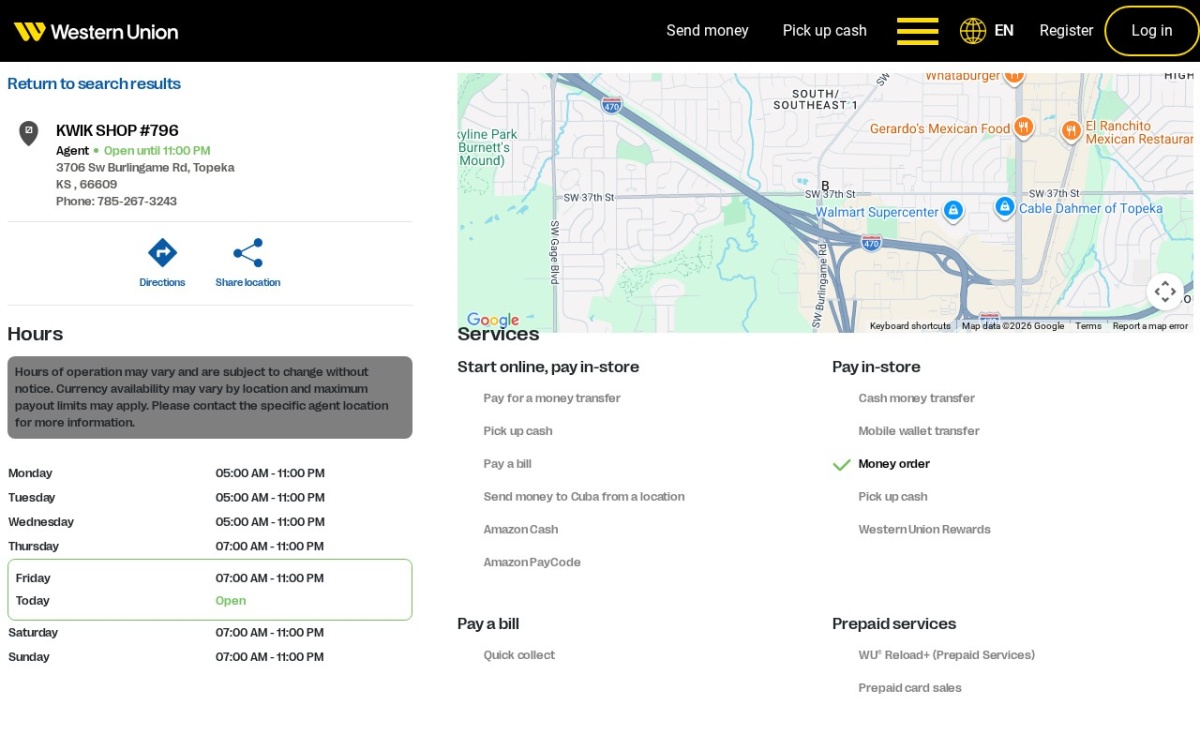This screenshot has width=1200, height=750.
Task: Click the Cable Dahmer of Topeka marker
Action: tap(1004, 207)
